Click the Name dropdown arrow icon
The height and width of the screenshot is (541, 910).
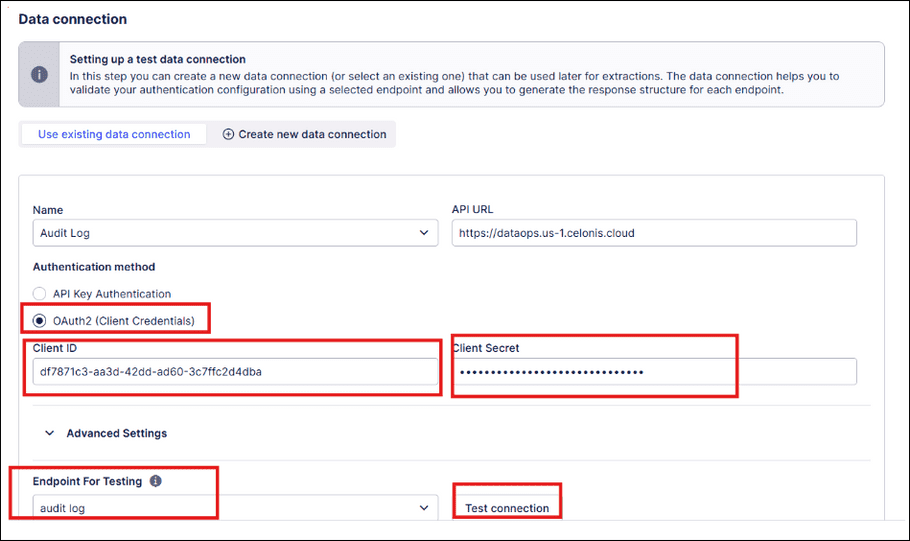tap(421, 233)
